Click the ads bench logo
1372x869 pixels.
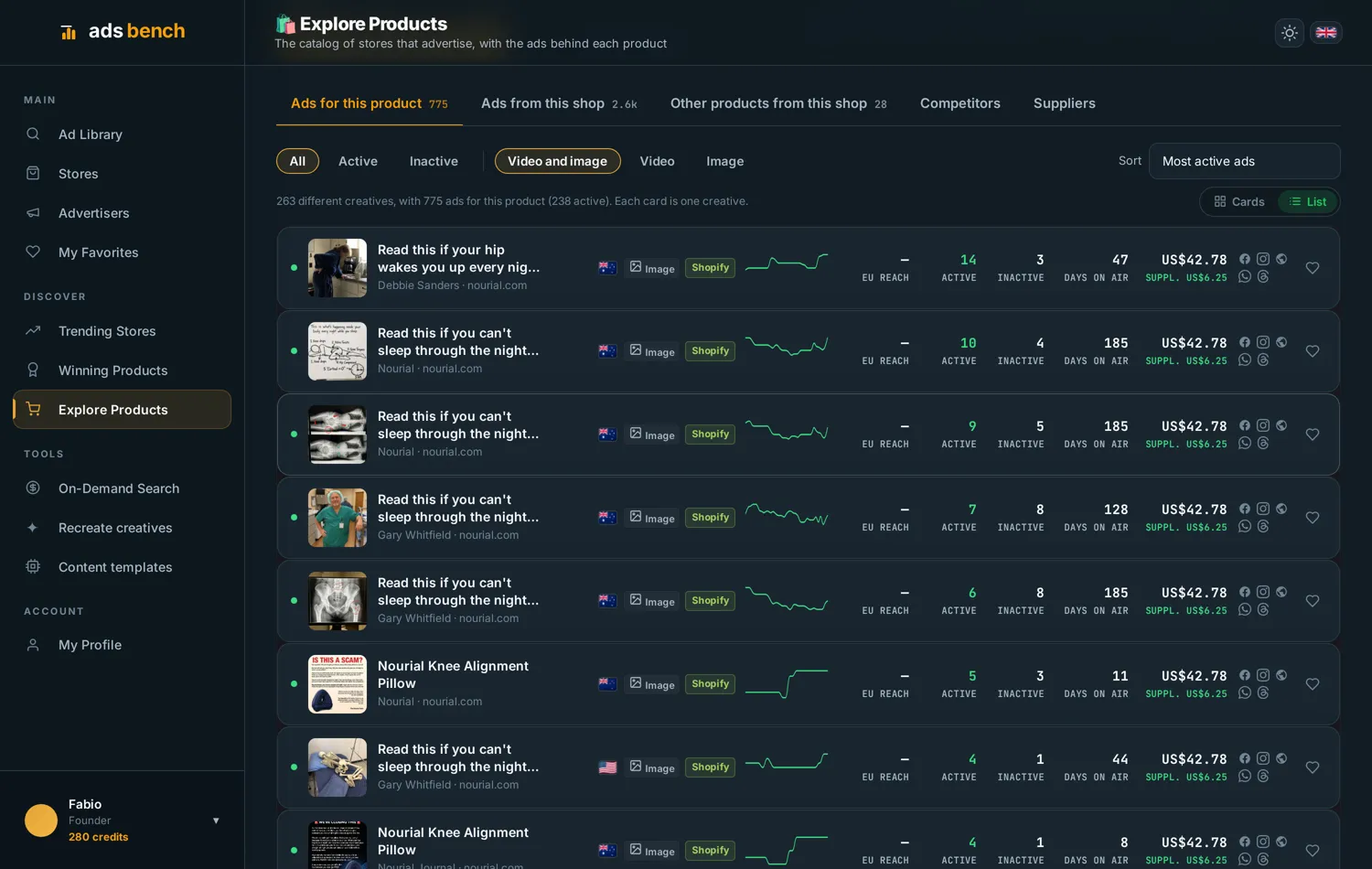(123, 31)
